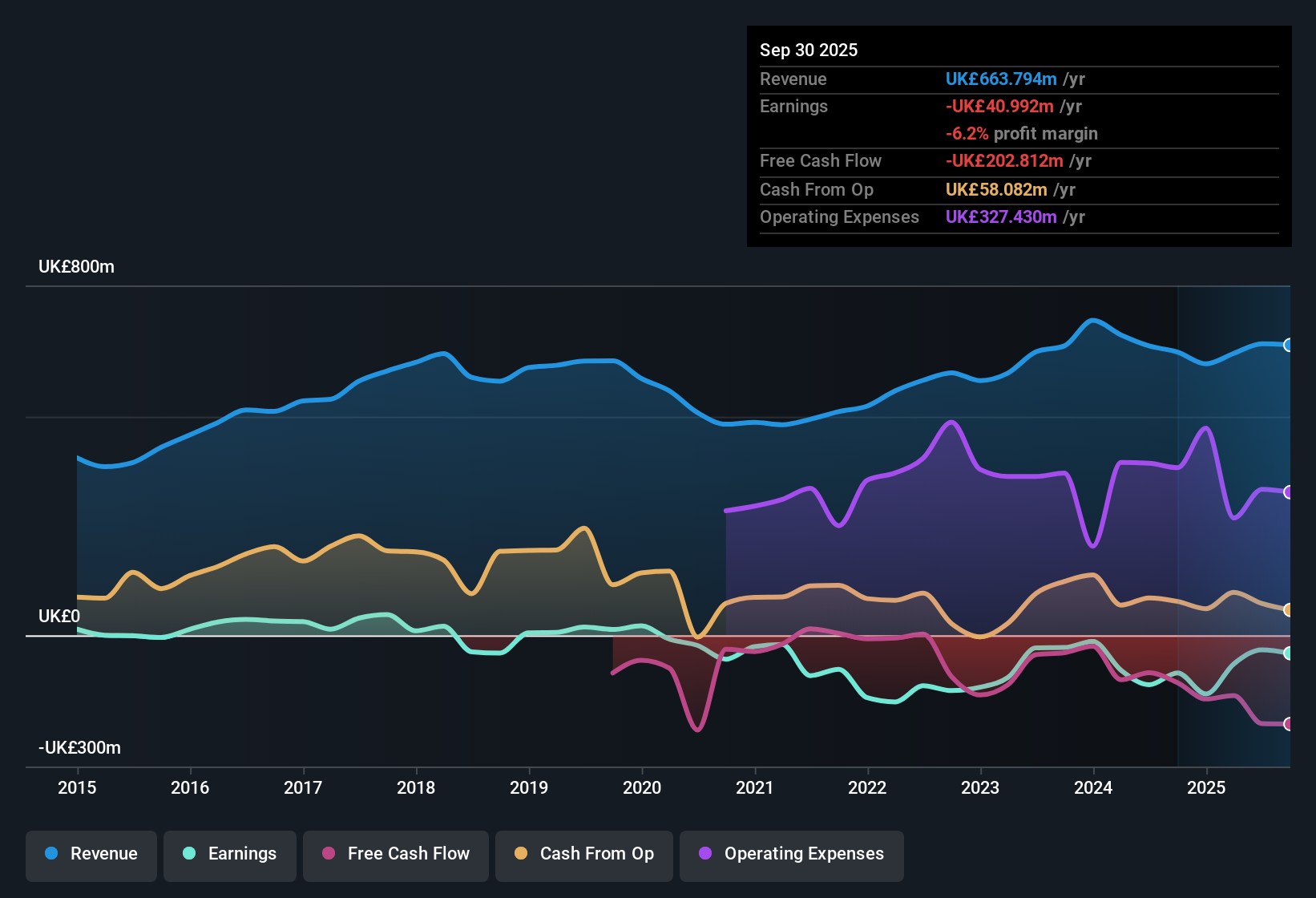Expand the Cash From Op legend entry
This screenshot has width=1316, height=898.
point(583,854)
